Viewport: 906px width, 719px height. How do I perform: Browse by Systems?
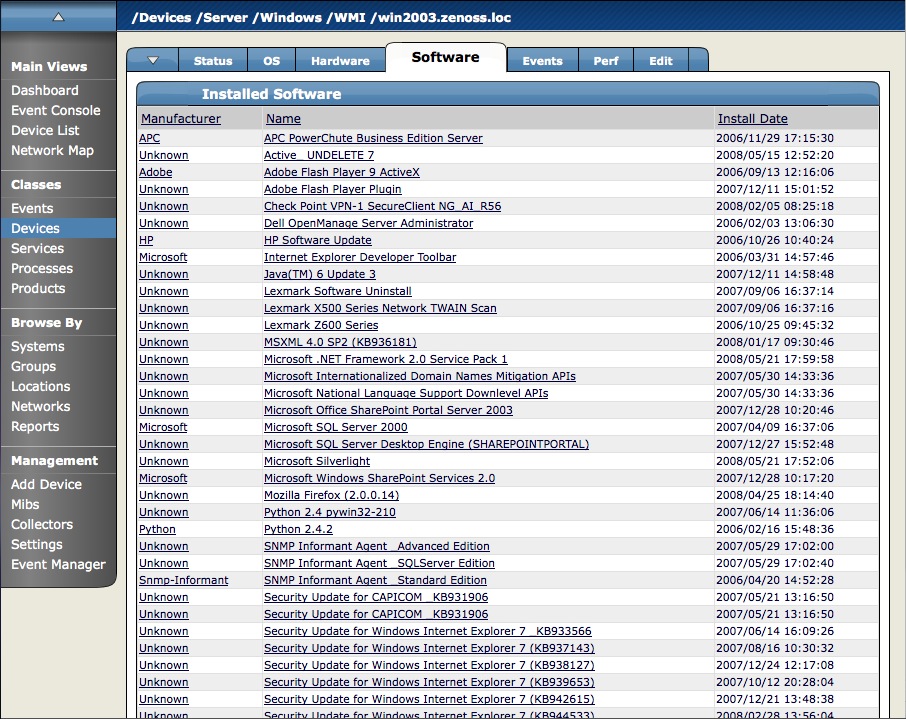click(38, 346)
